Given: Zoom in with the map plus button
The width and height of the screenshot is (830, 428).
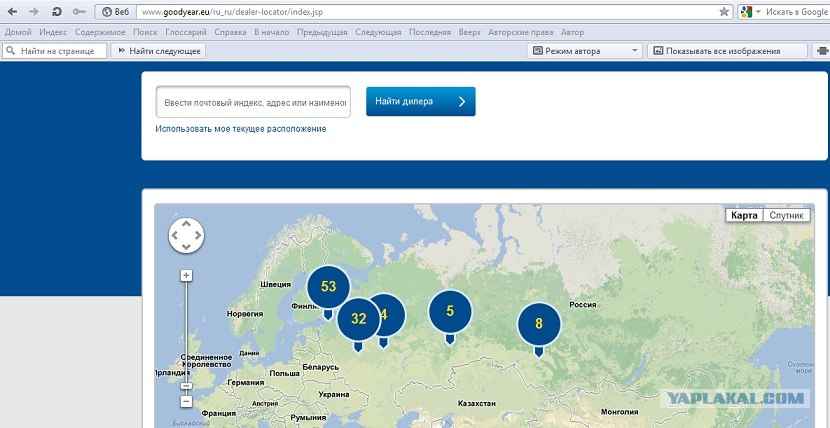Looking at the screenshot, I should (186, 275).
